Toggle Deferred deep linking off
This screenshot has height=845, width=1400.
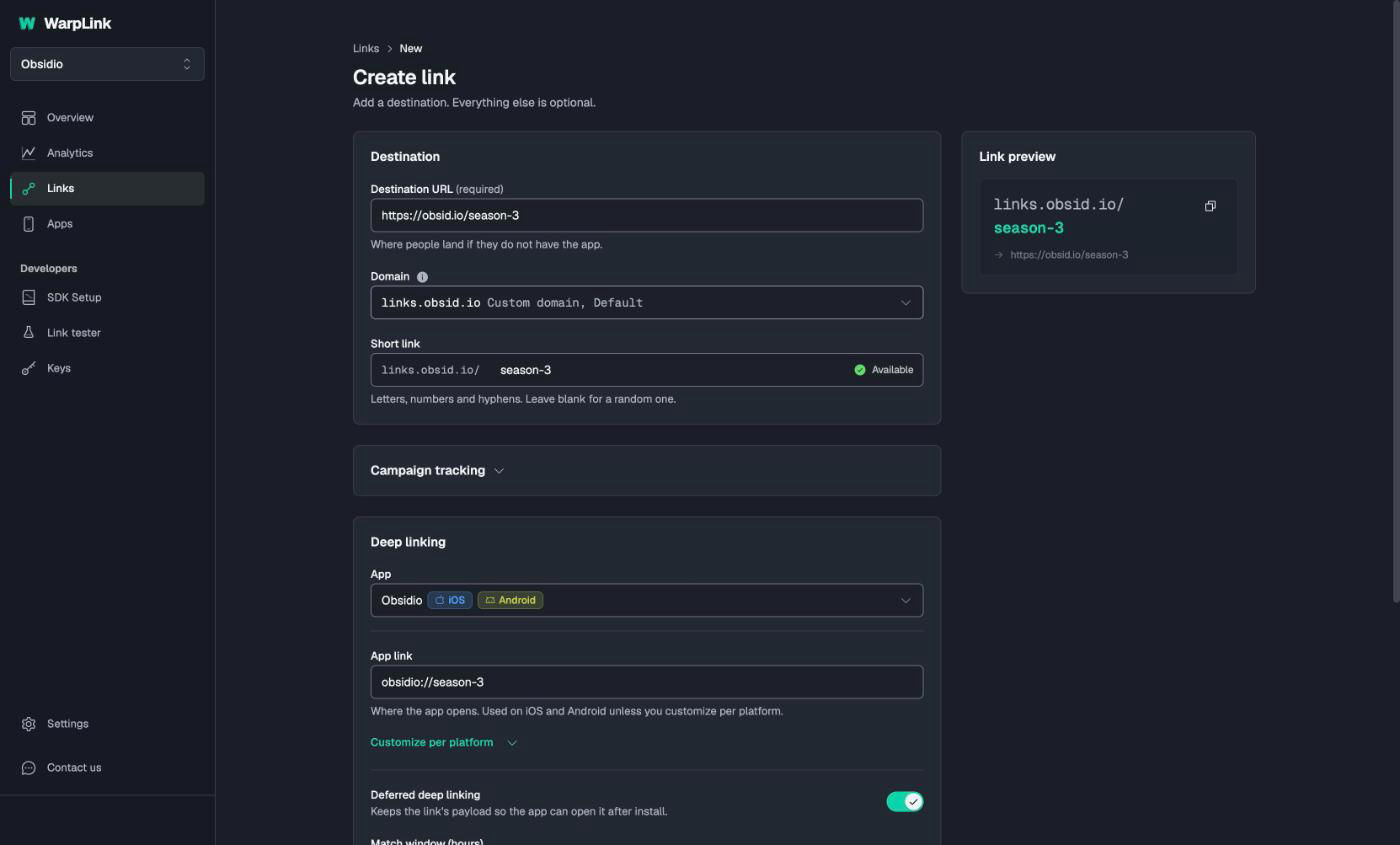pyautogui.click(x=904, y=802)
